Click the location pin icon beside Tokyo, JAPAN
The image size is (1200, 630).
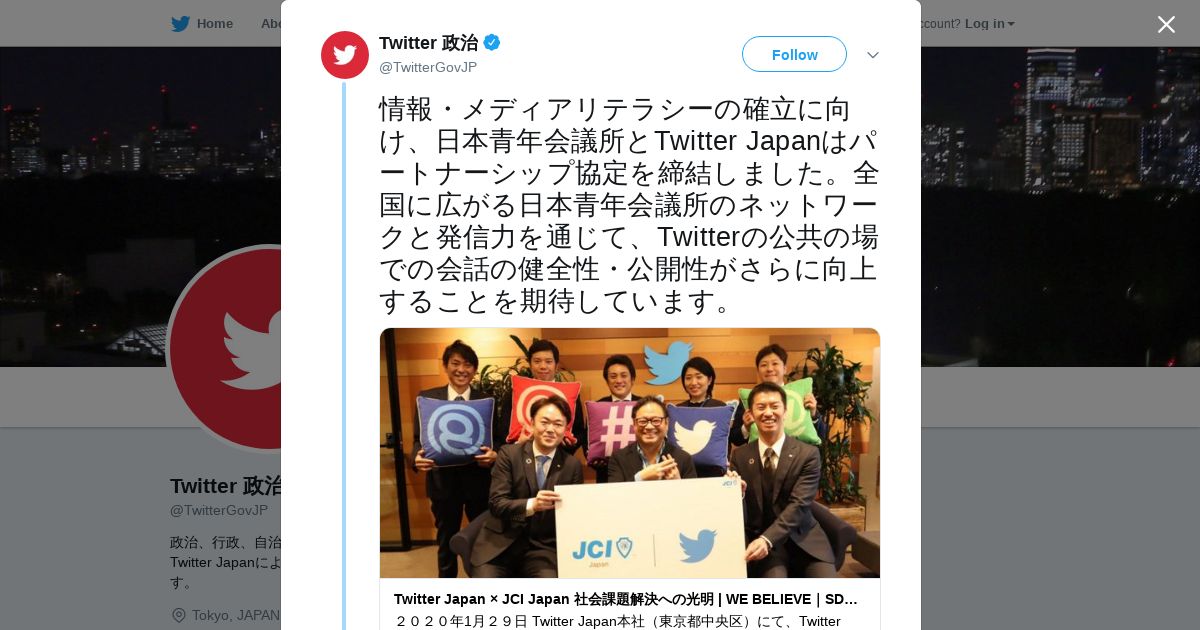pyautogui.click(x=179, y=615)
